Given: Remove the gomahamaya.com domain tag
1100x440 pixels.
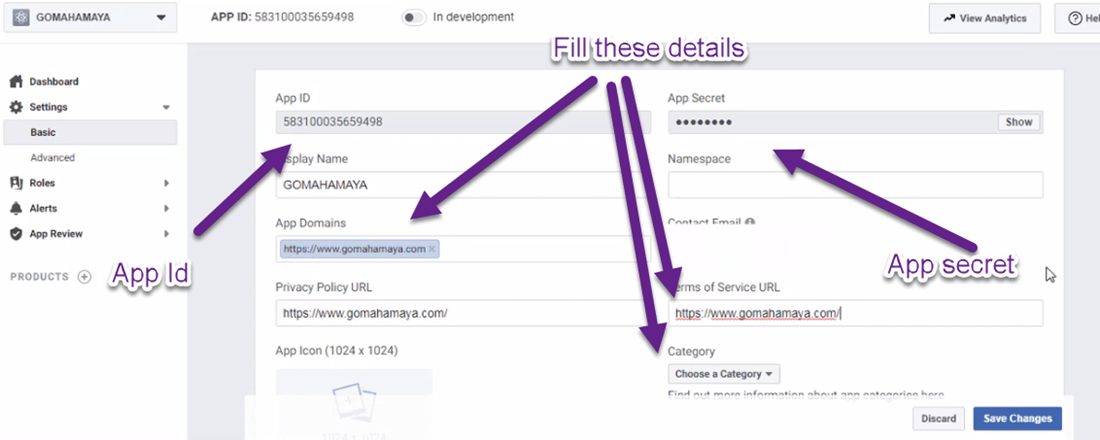Looking at the screenshot, I should tap(431, 249).
